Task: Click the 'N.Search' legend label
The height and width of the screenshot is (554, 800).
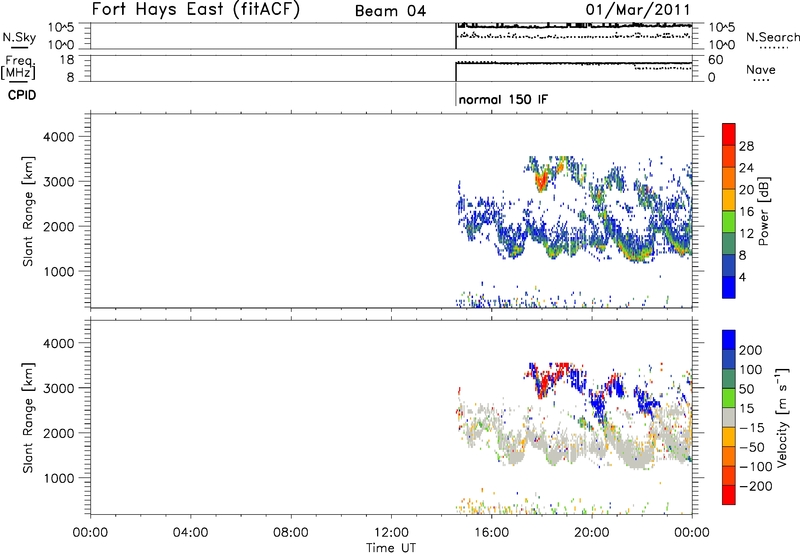Action: (x=772, y=37)
